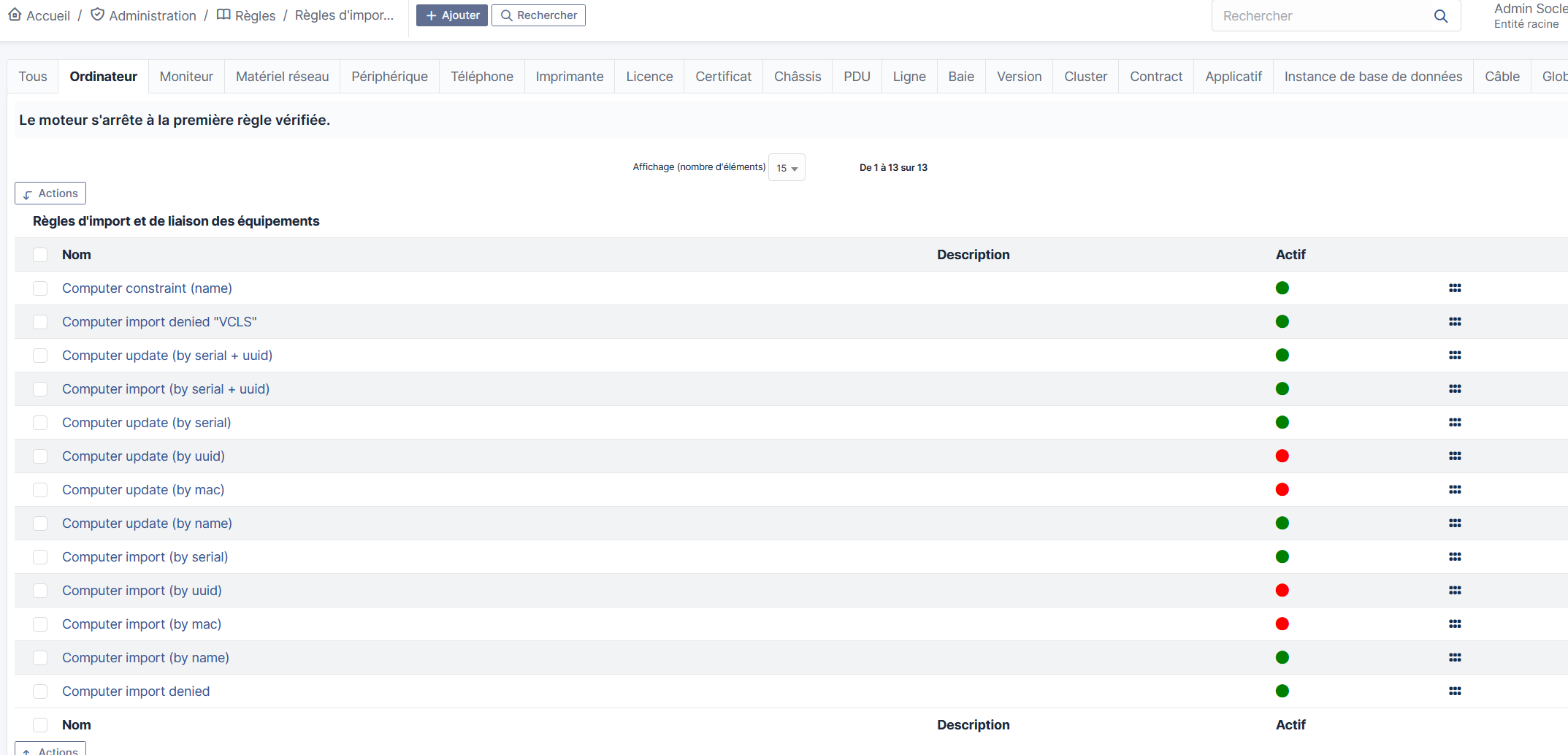The image size is (1568, 755).
Task: Open the Computer import denied "VCLS" rule
Action: pos(159,322)
